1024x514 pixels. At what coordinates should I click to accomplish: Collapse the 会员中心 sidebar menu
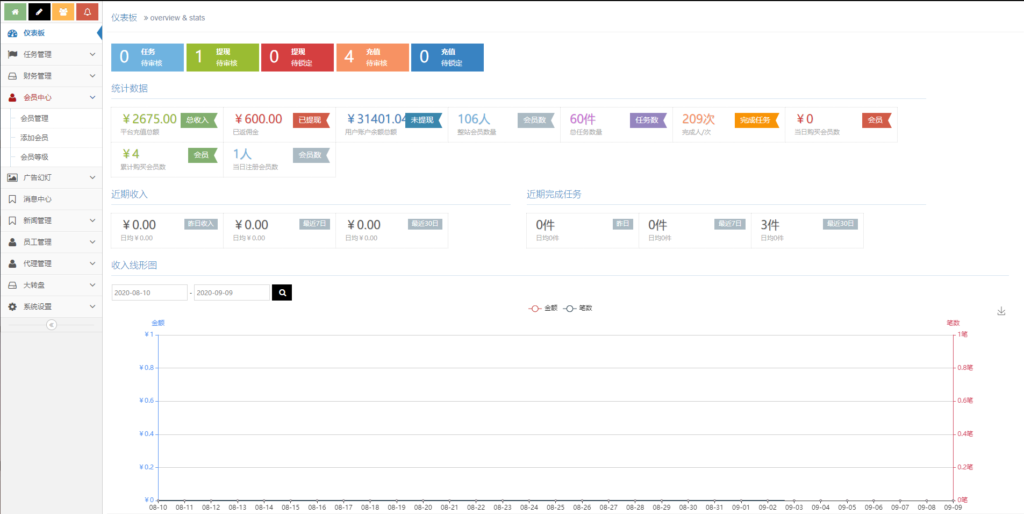[x=50, y=98]
